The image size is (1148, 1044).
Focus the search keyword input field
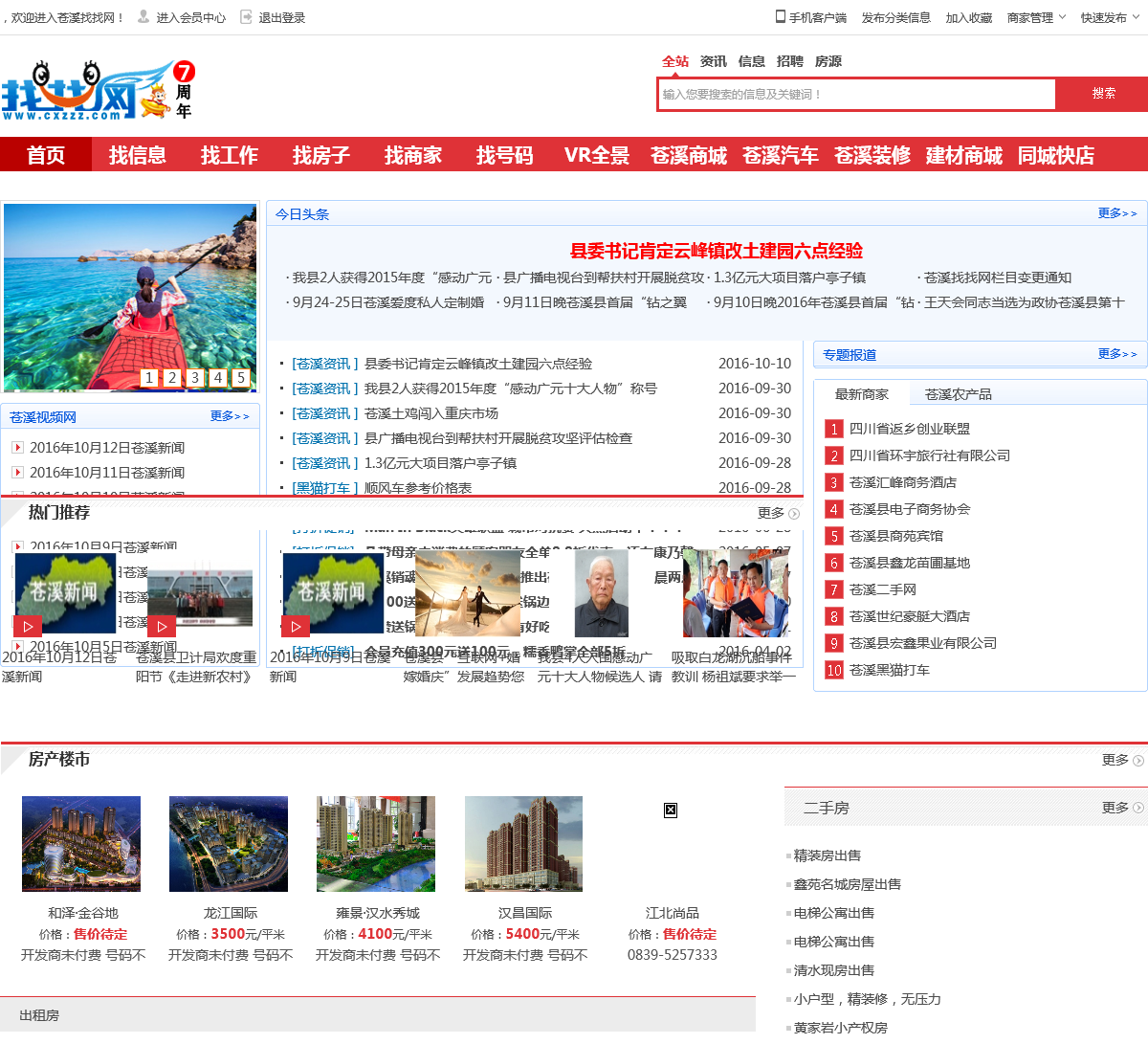856,94
